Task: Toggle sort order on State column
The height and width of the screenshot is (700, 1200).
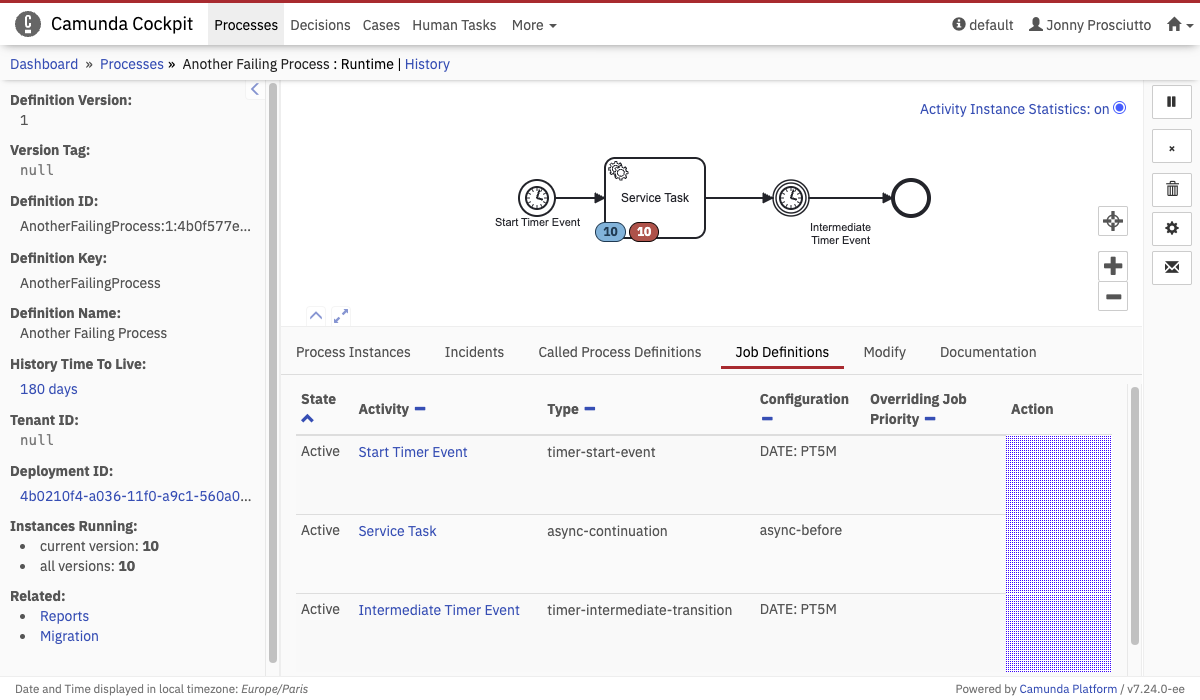Action: [307, 419]
